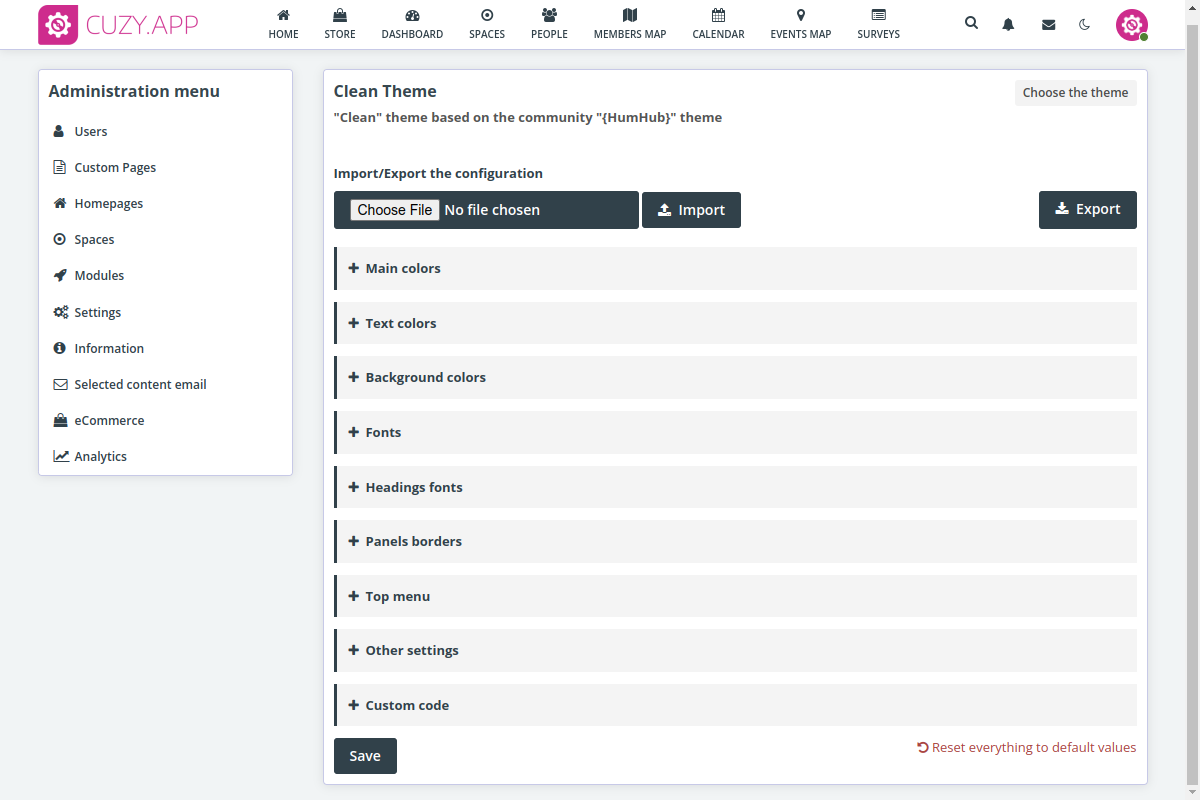This screenshot has height=800, width=1200.
Task: Expand the Main colors section
Action: tap(403, 268)
